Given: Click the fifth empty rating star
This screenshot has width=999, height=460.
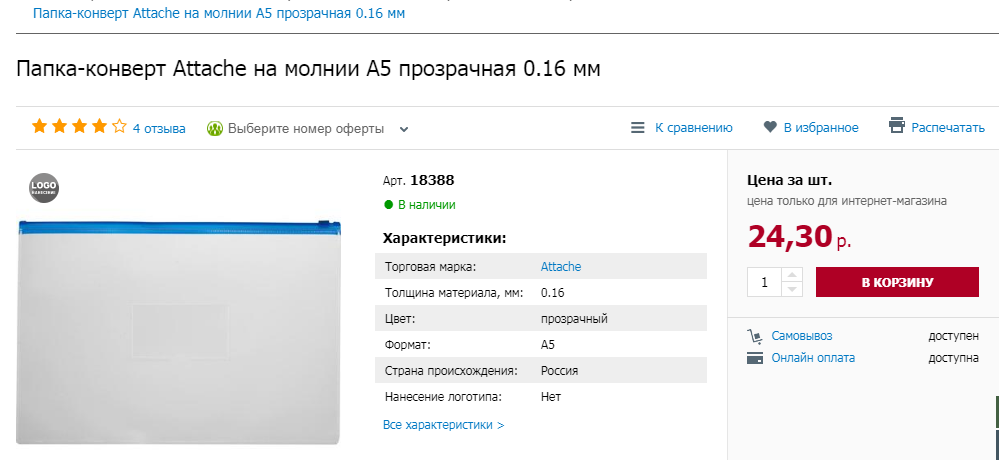Looking at the screenshot, I should 119,126.
